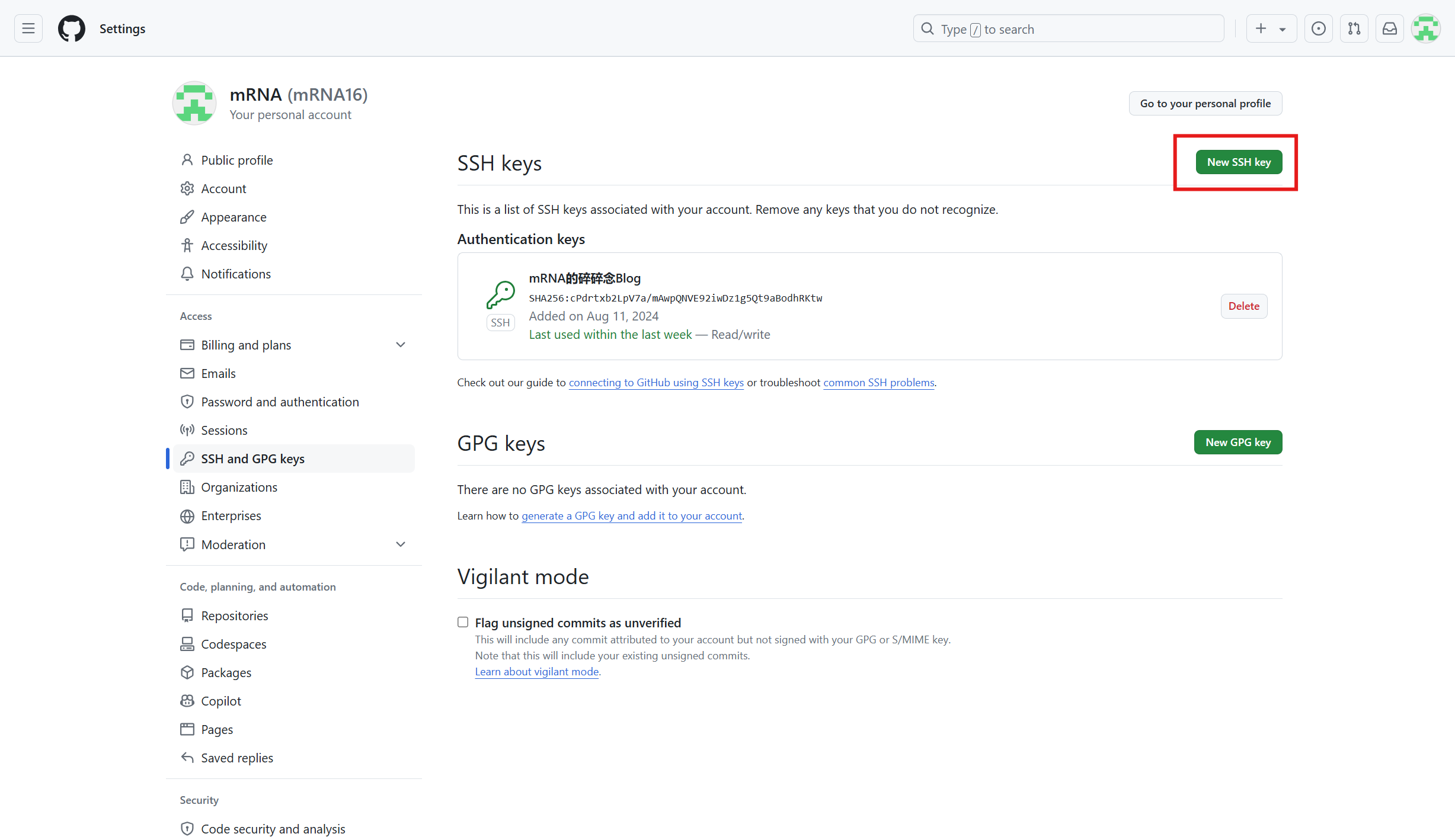Image resolution: width=1455 pixels, height=840 pixels.
Task: Open the pull requests icon in header
Action: (1354, 28)
